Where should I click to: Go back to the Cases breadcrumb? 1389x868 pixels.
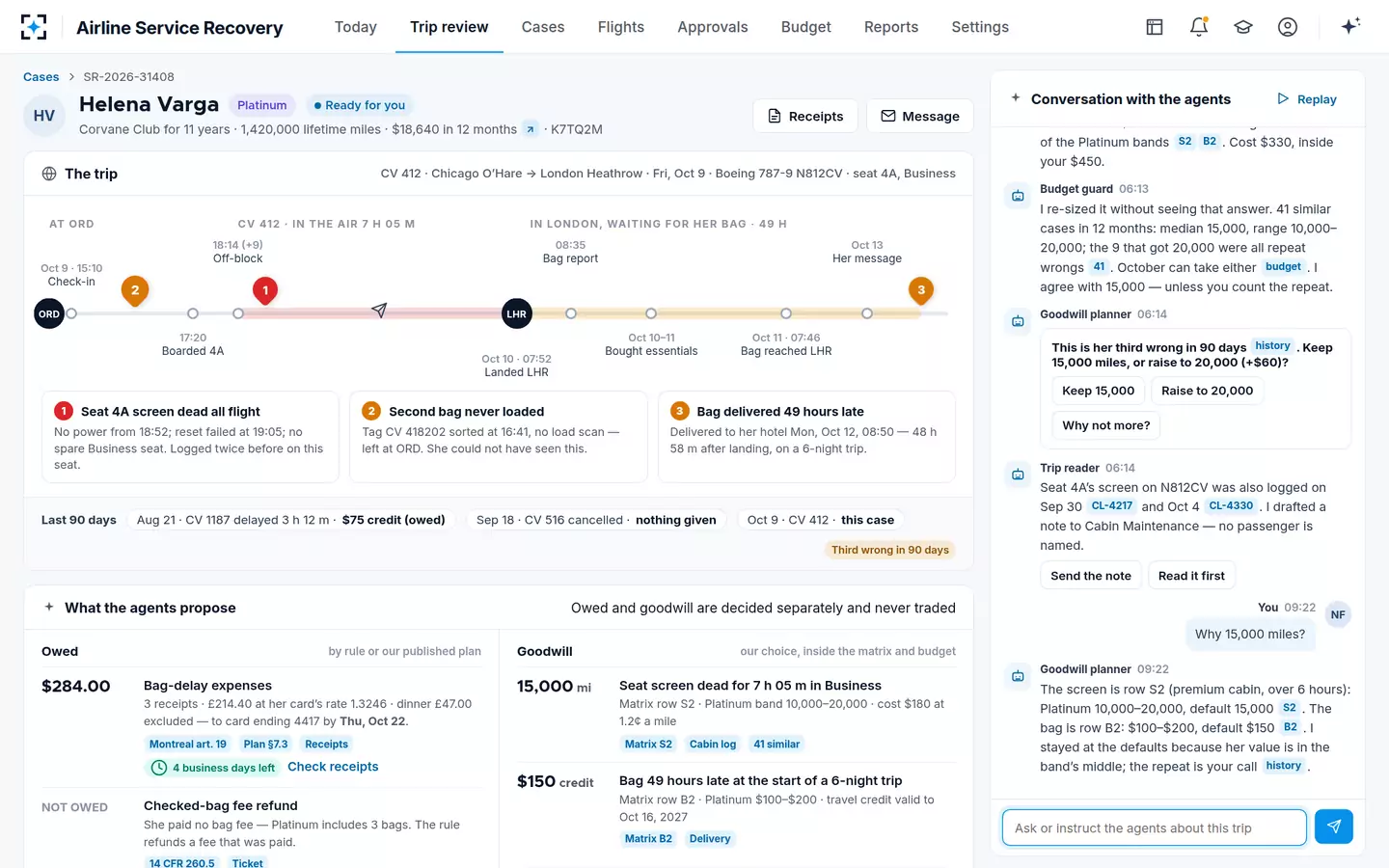pyautogui.click(x=41, y=77)
